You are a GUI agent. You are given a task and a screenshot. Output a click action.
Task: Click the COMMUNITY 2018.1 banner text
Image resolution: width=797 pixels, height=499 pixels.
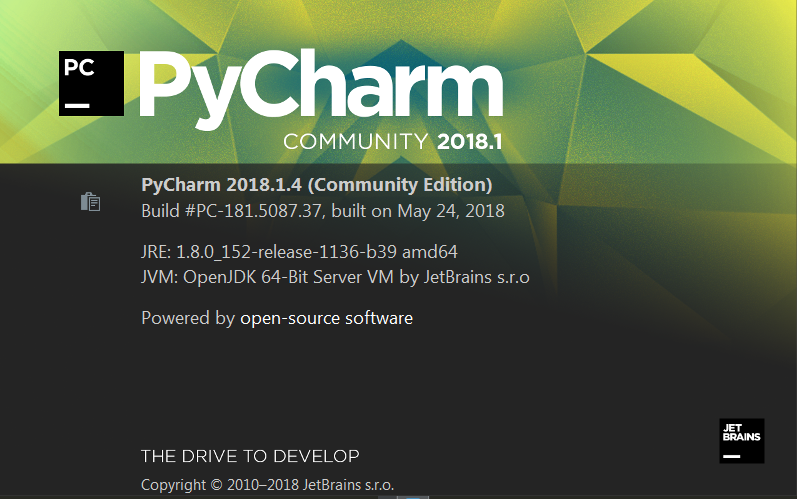(x=393, y=141)
